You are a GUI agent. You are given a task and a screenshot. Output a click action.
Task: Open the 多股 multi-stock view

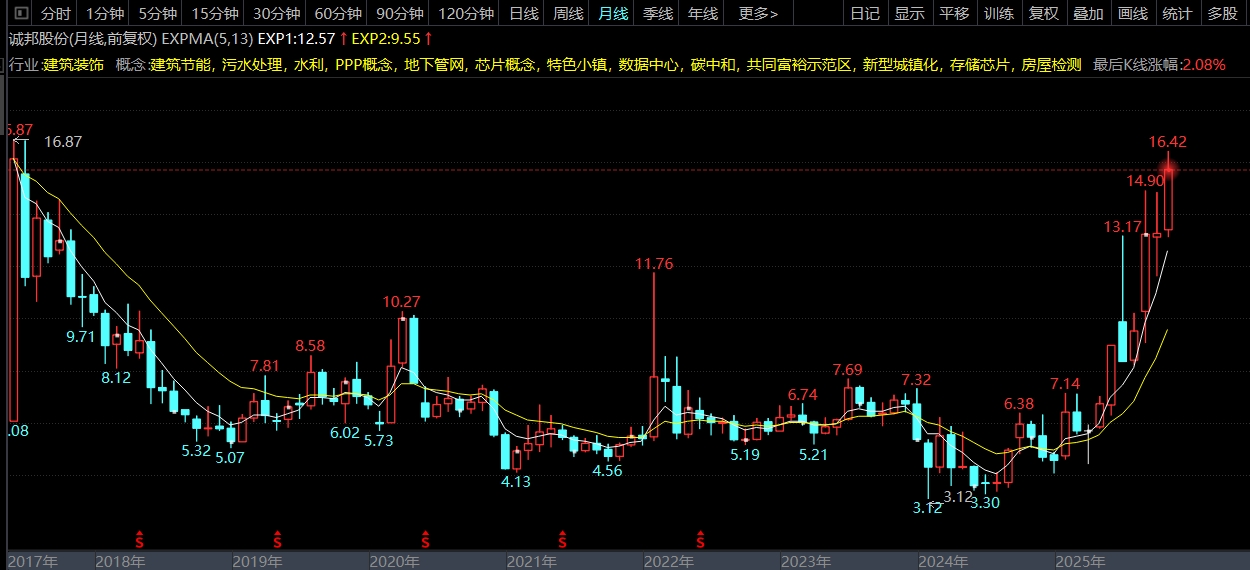[x=1222, y=13]
